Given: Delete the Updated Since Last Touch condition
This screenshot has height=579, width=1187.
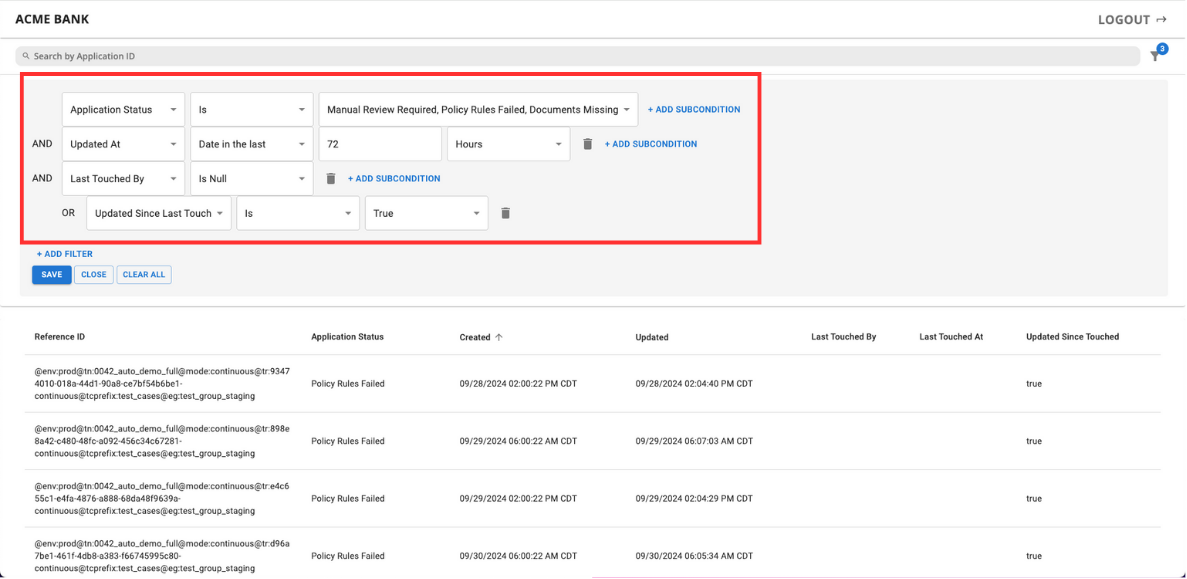Looking at the screenshot, I should 505,213.
